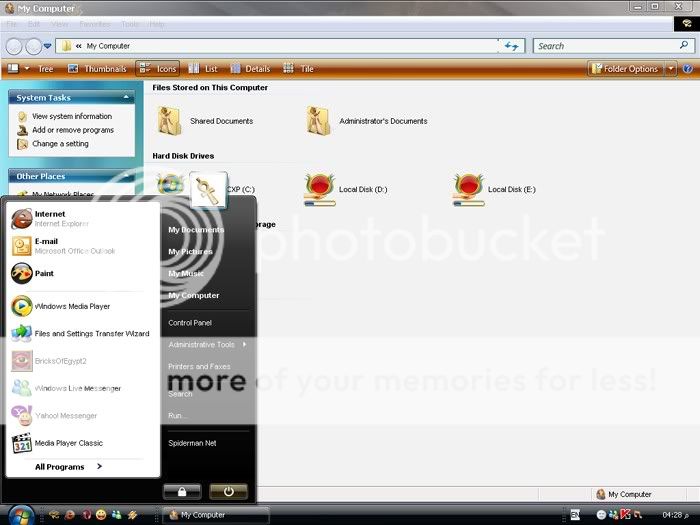
Task: Open Control Panel from Start menu
Action: (x=190, y=322)
